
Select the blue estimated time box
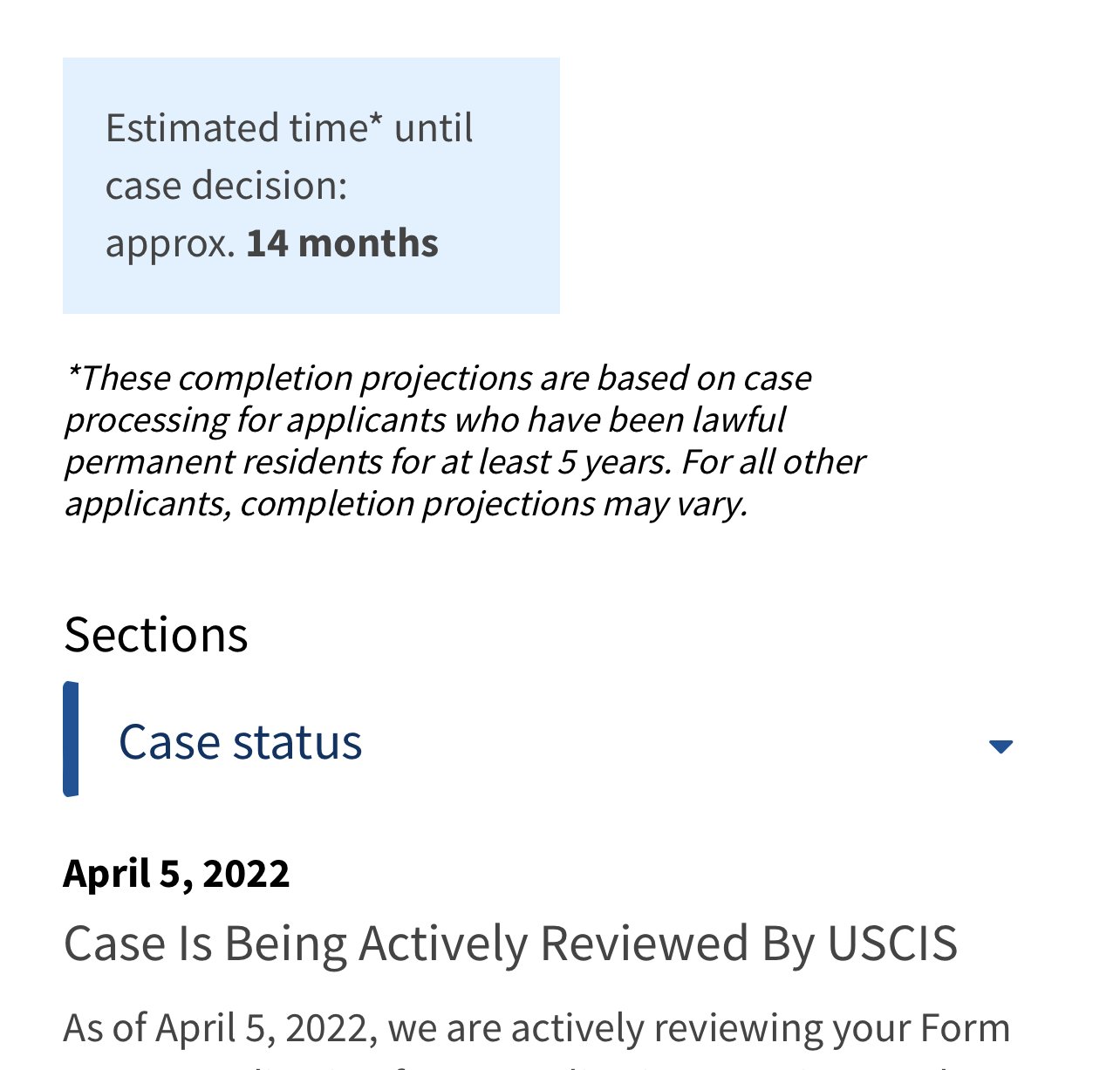tap(311, 186)
